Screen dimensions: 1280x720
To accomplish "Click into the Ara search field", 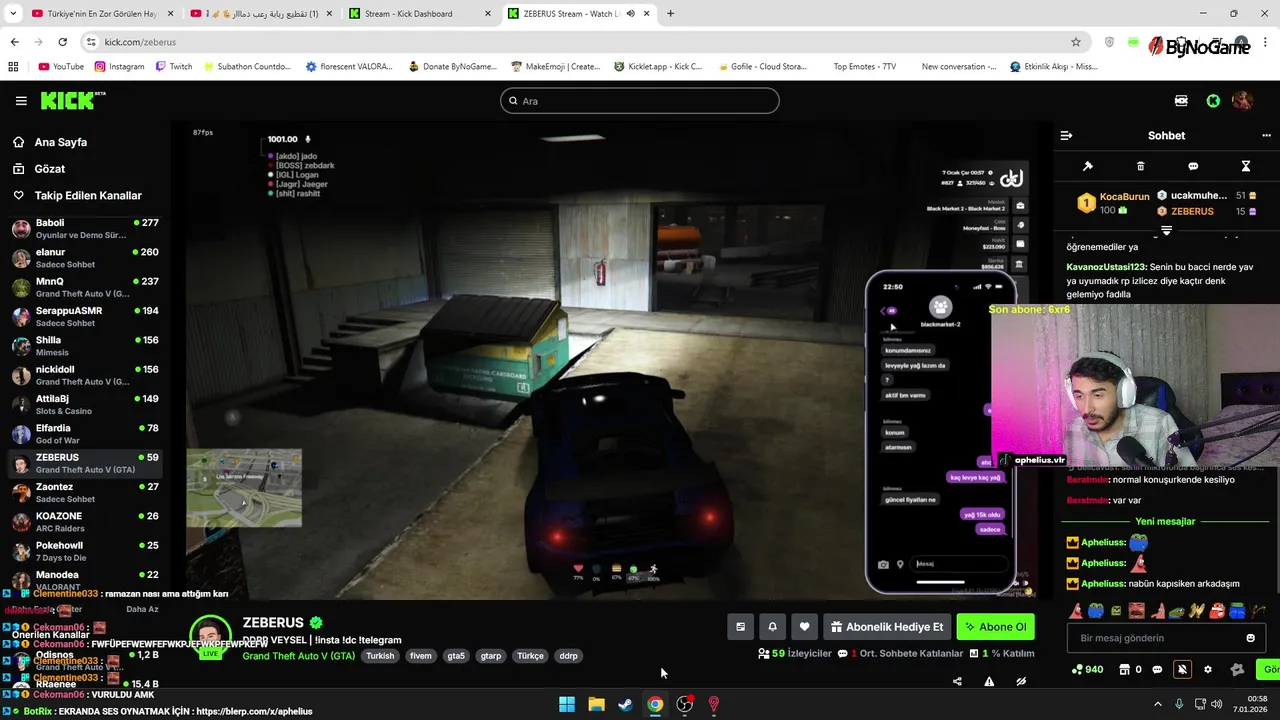I will click(x=640, y=101).
